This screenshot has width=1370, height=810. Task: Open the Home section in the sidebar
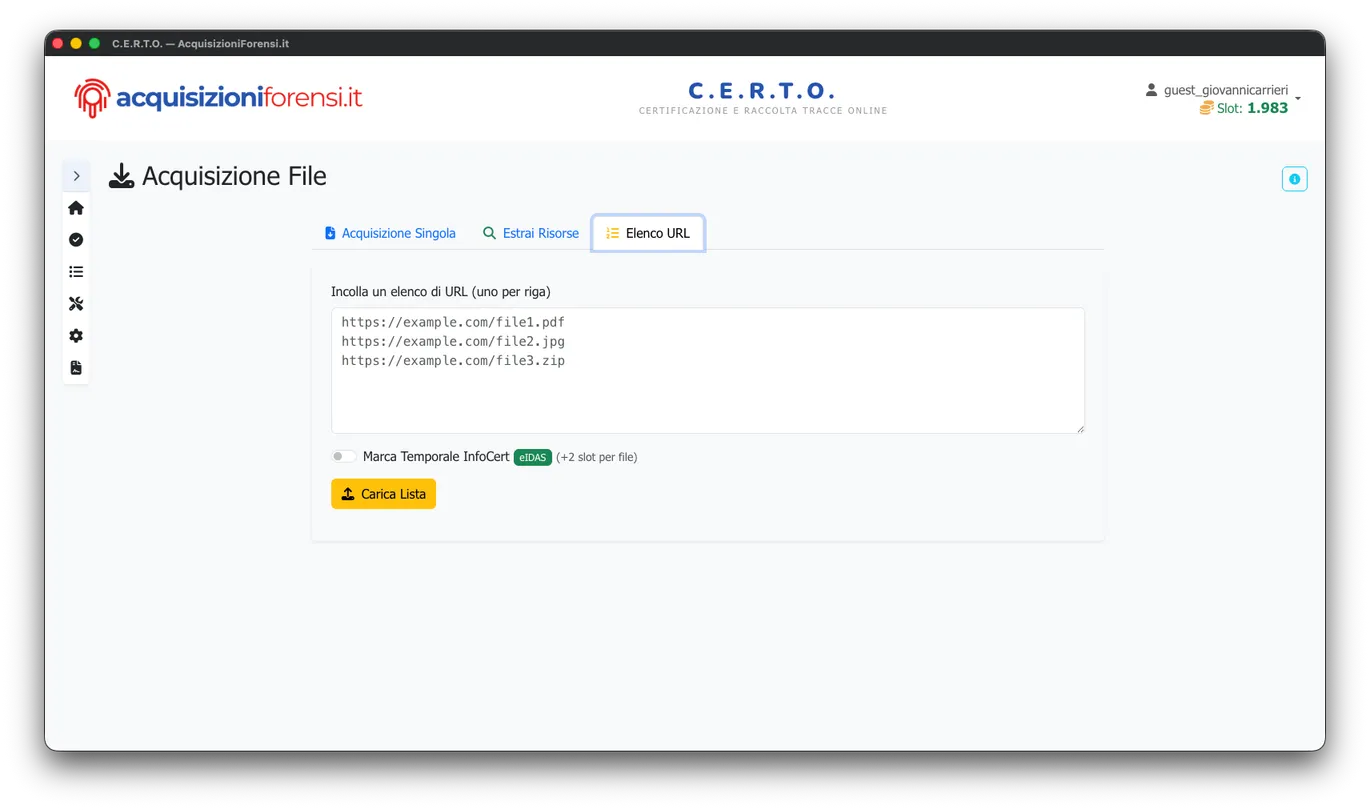pyautogui.click(x=75, y=207)
